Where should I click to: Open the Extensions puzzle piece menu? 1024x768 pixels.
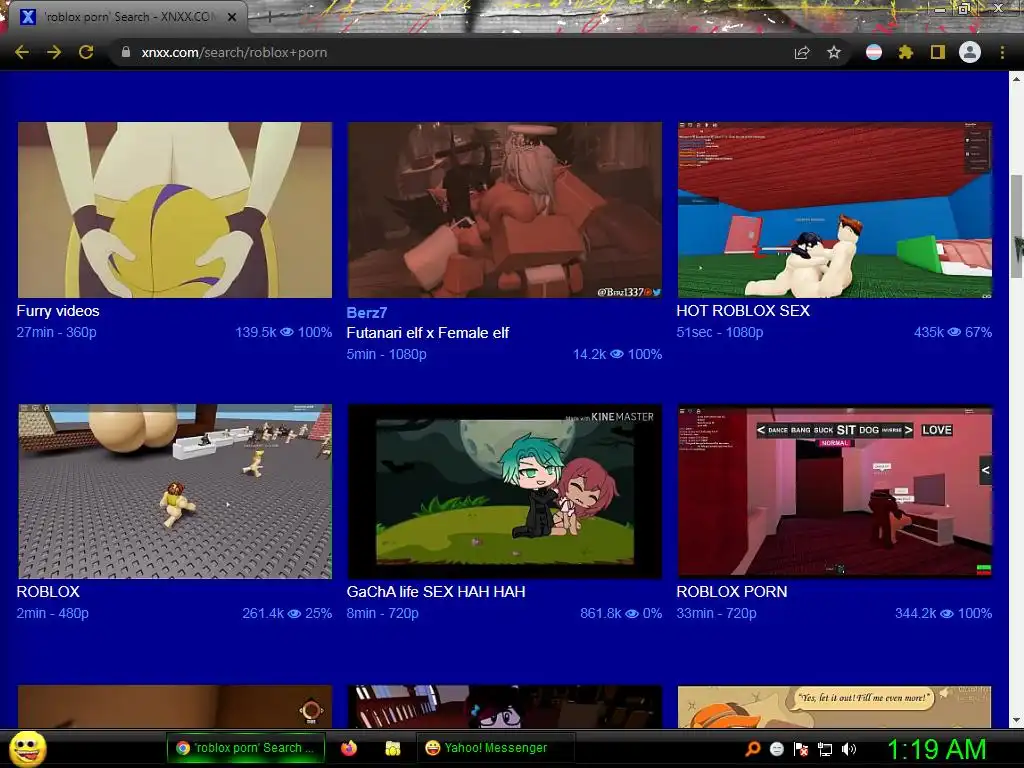[x=905, y=52]
